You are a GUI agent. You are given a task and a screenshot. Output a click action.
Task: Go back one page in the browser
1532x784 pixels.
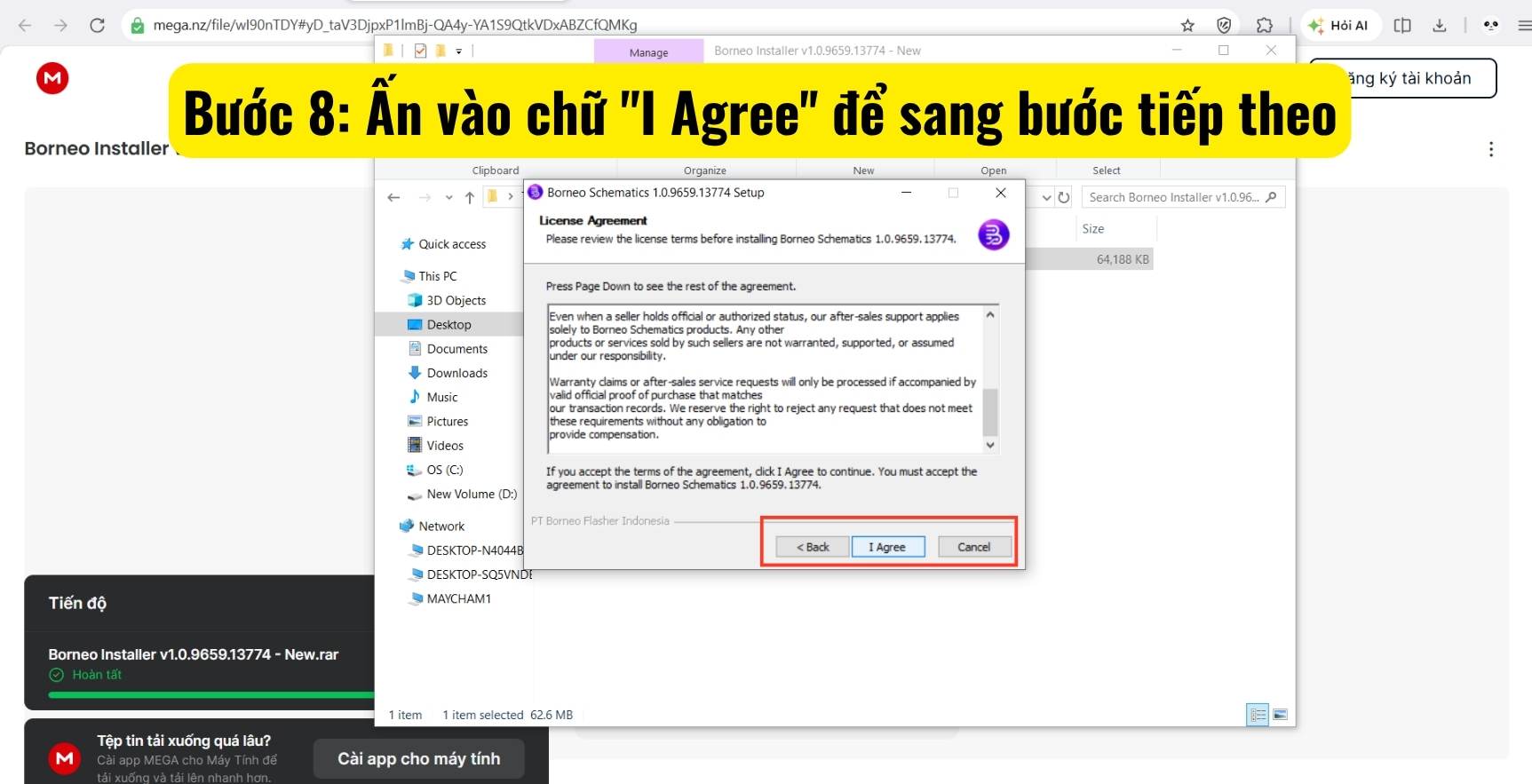pos(25,25)
